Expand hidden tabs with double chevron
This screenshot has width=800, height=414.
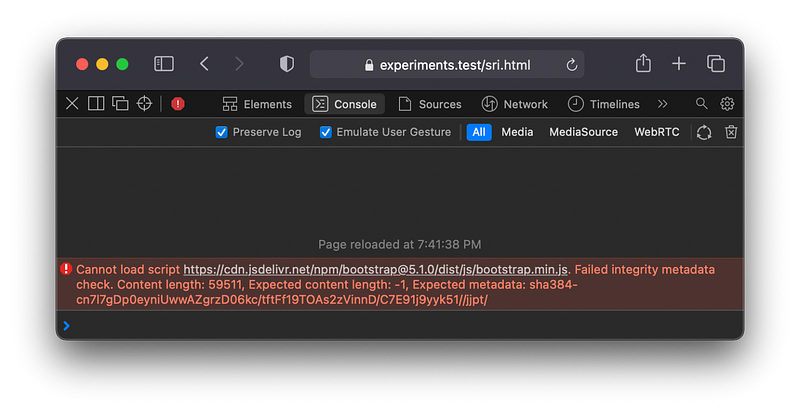point(662,104)
